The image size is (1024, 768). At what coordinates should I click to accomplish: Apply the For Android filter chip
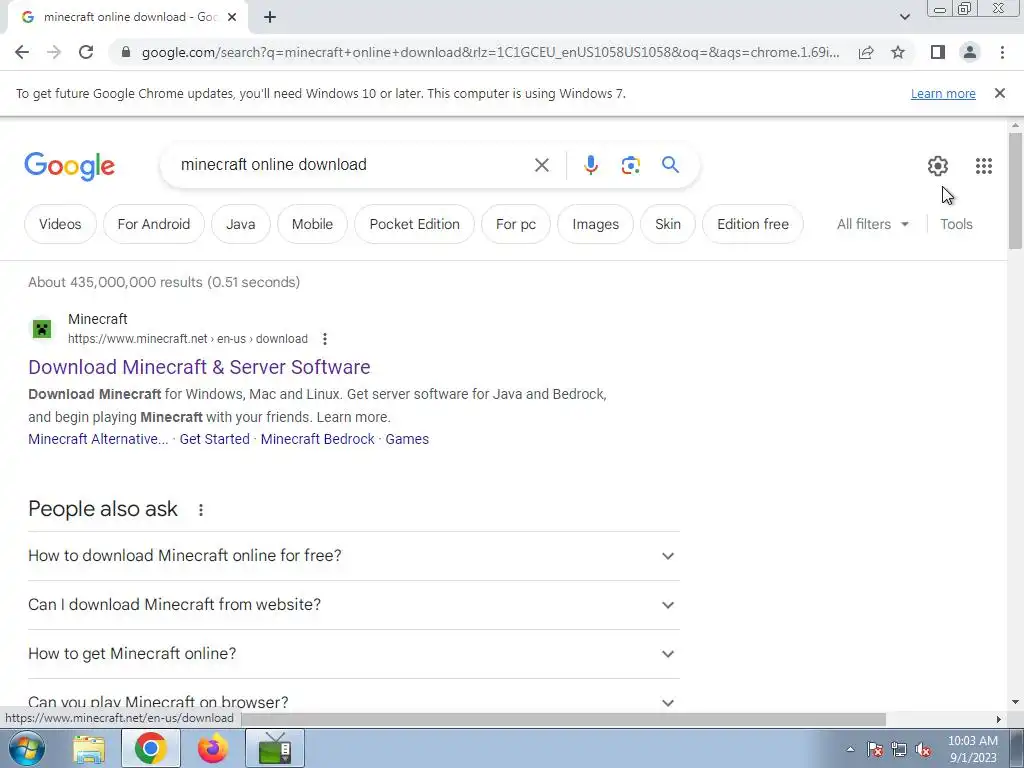(x=153, y=224)
